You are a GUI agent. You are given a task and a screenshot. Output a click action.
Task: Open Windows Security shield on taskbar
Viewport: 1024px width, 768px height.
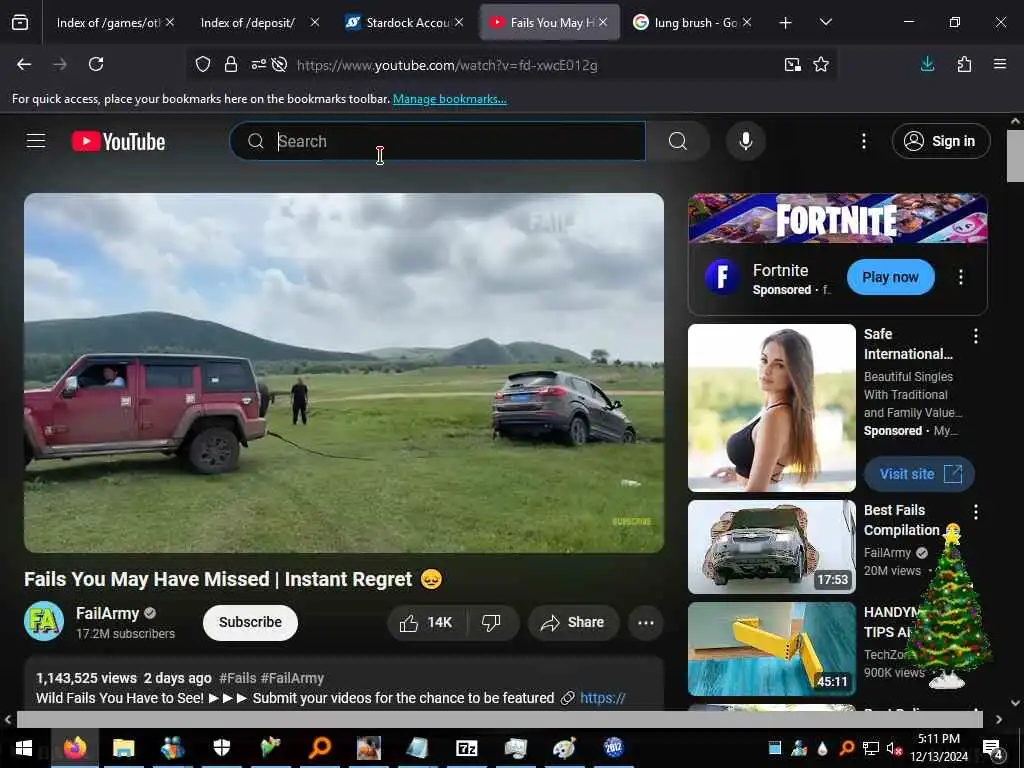click(x=222, y=748)
